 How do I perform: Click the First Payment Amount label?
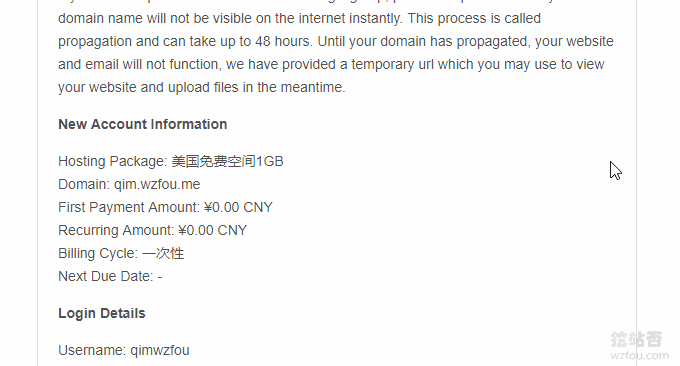point(129,207)
